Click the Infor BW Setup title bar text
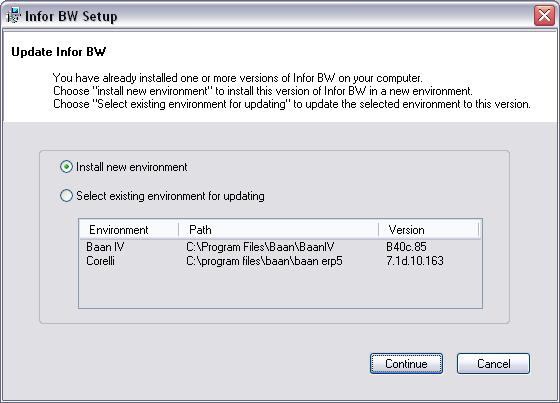 pyautogui.click(x=71, y=16)
